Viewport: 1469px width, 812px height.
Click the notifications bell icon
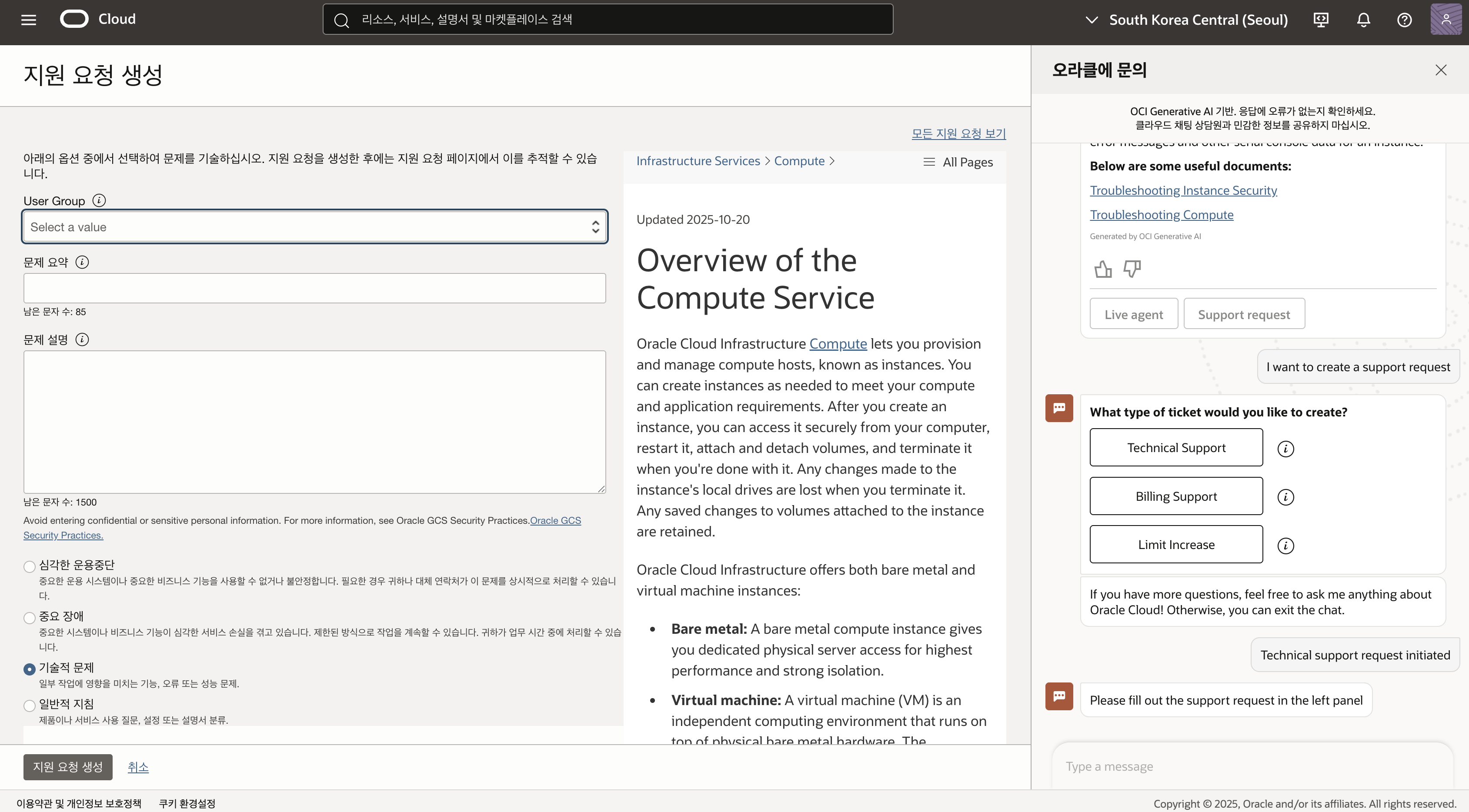pos(1363,20)
